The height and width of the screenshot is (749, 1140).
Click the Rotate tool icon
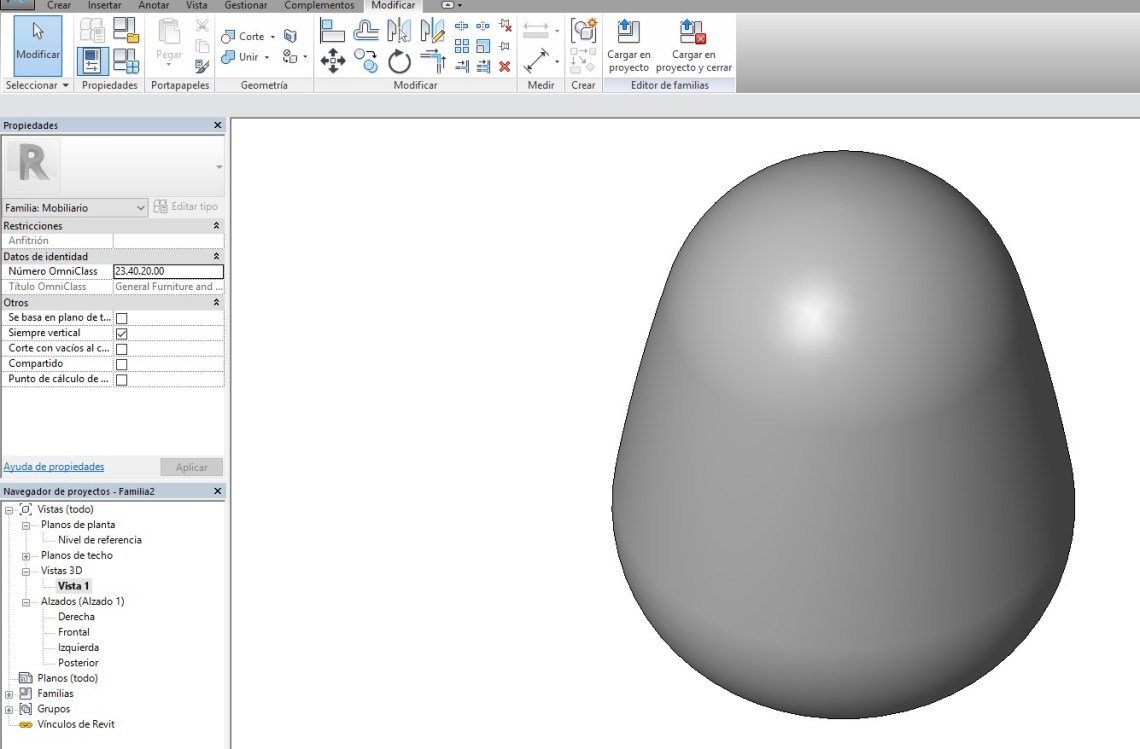tap(399, 62)
